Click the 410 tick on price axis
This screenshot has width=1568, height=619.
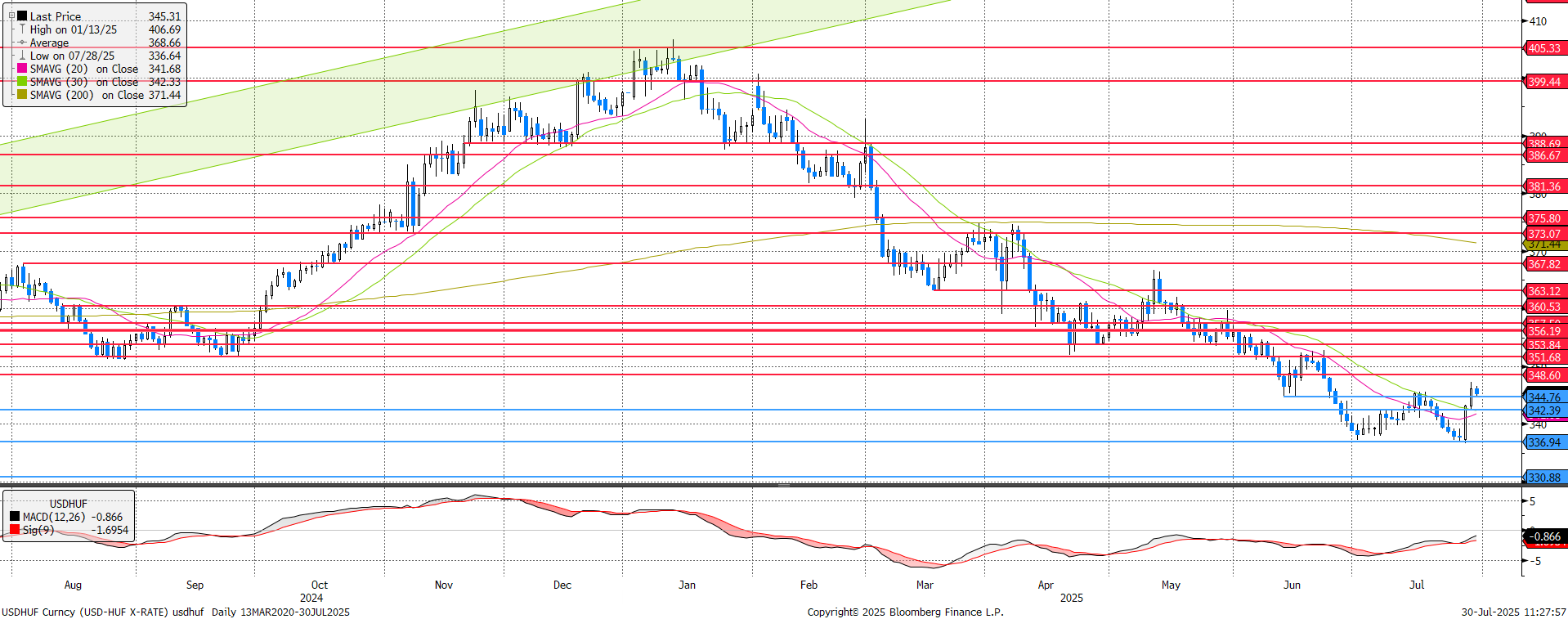tap(1538, 21)
